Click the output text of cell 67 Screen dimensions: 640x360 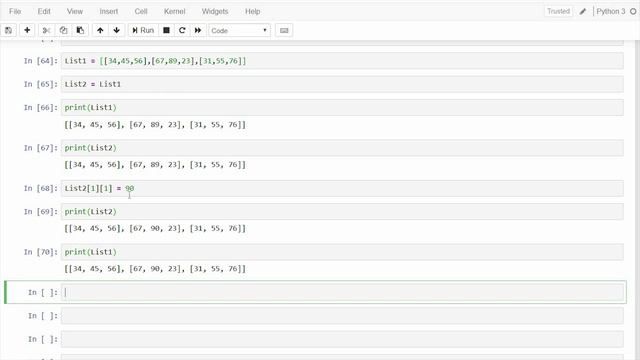pyautogui.click(x=155, y=164)
